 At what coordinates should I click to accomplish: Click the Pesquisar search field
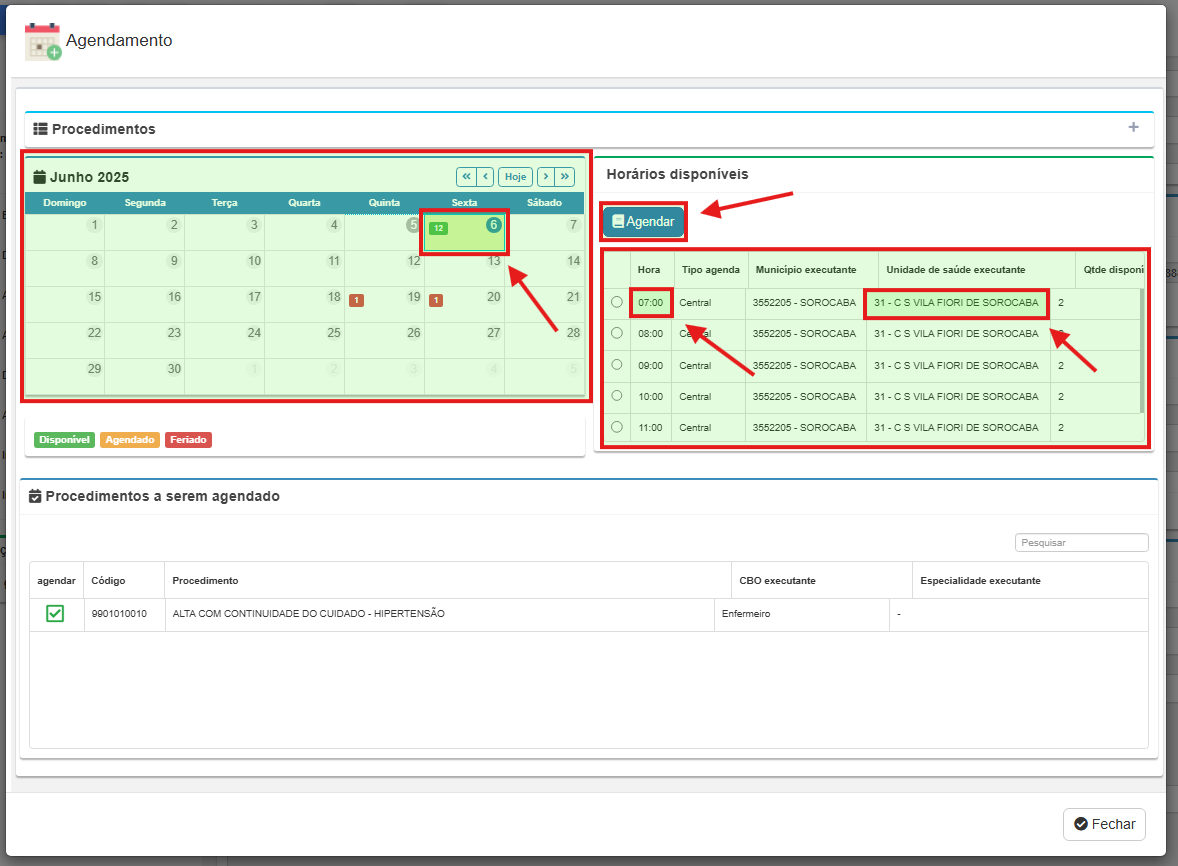click(x=1081, y=543)
